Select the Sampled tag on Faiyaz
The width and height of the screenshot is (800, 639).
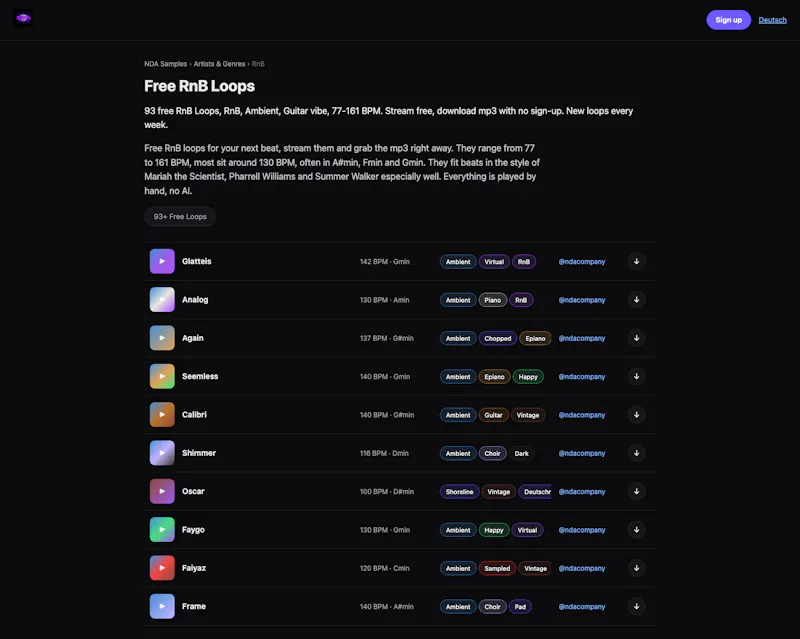(x=497, y=568)
